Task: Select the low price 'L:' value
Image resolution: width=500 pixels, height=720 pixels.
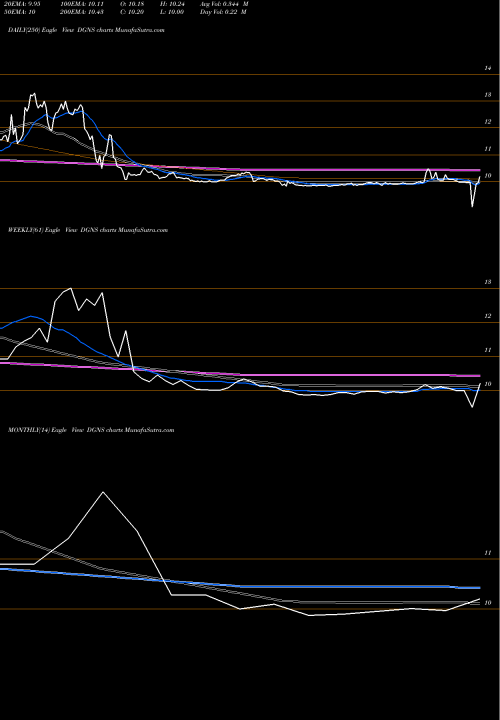Action: [x=172, y=12]
